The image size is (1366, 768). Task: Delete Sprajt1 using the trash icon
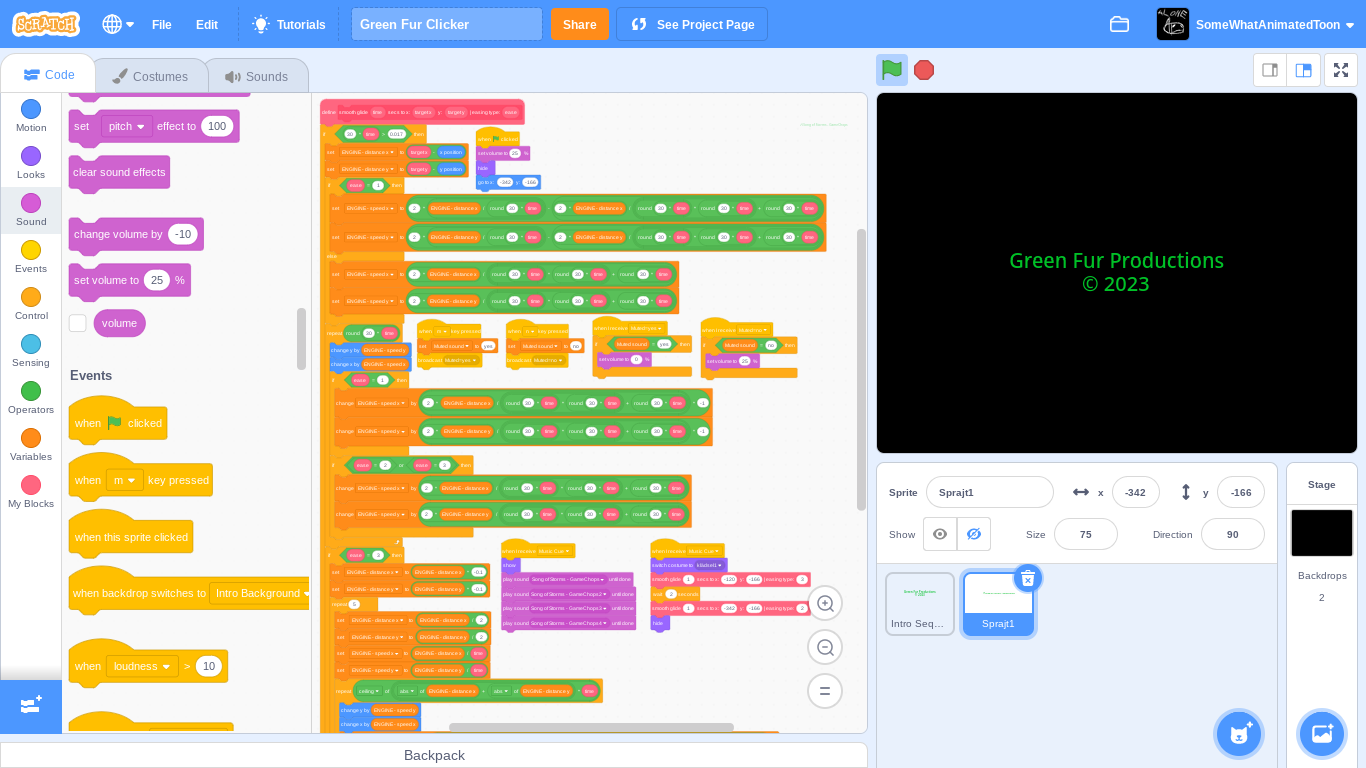[1028, 578]
